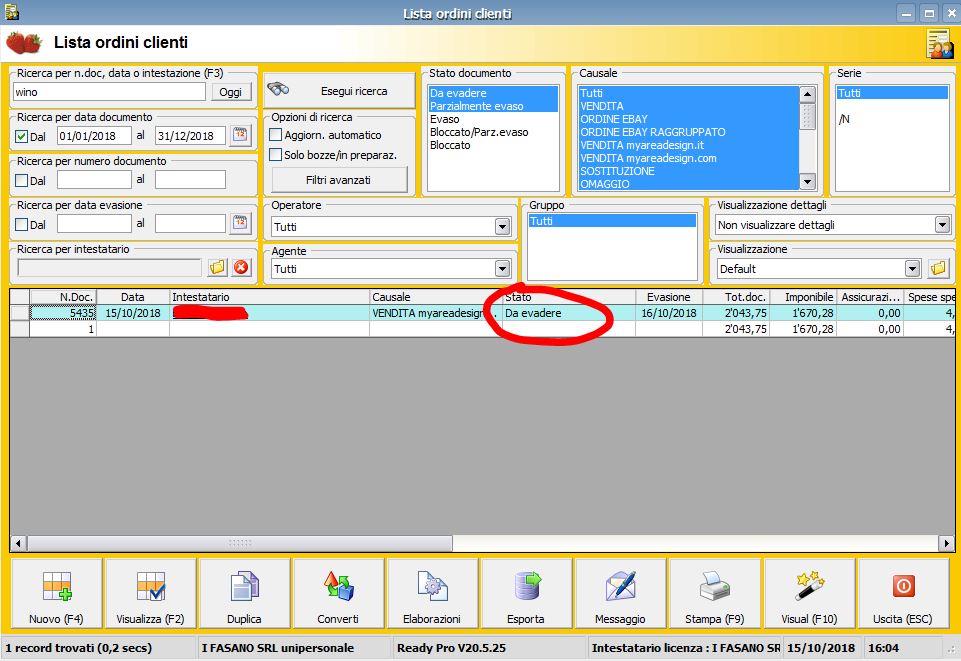This screenshot has width=961, height=661.
Task: Click end date field 31/12/2018
Action: (191, 136)
